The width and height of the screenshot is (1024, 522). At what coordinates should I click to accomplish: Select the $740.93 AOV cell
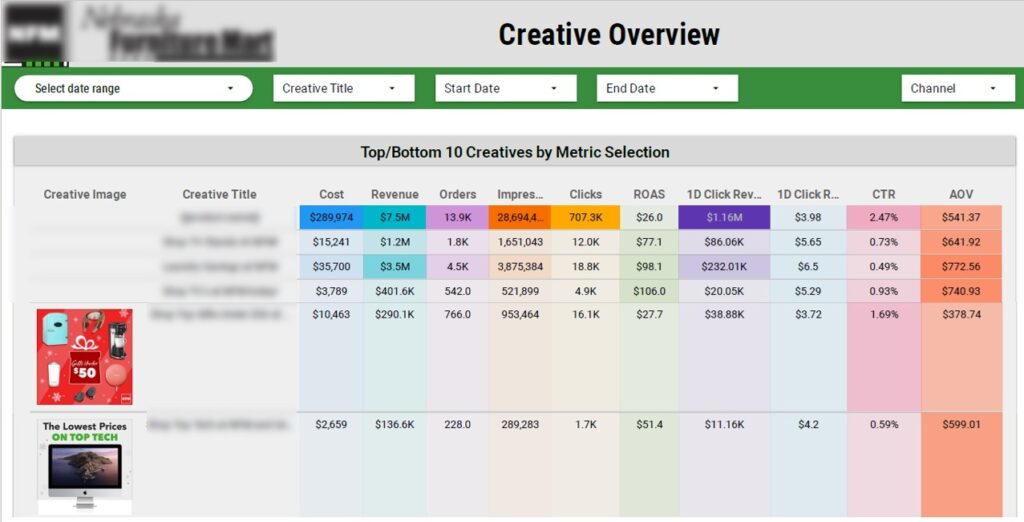click(961, 291)
